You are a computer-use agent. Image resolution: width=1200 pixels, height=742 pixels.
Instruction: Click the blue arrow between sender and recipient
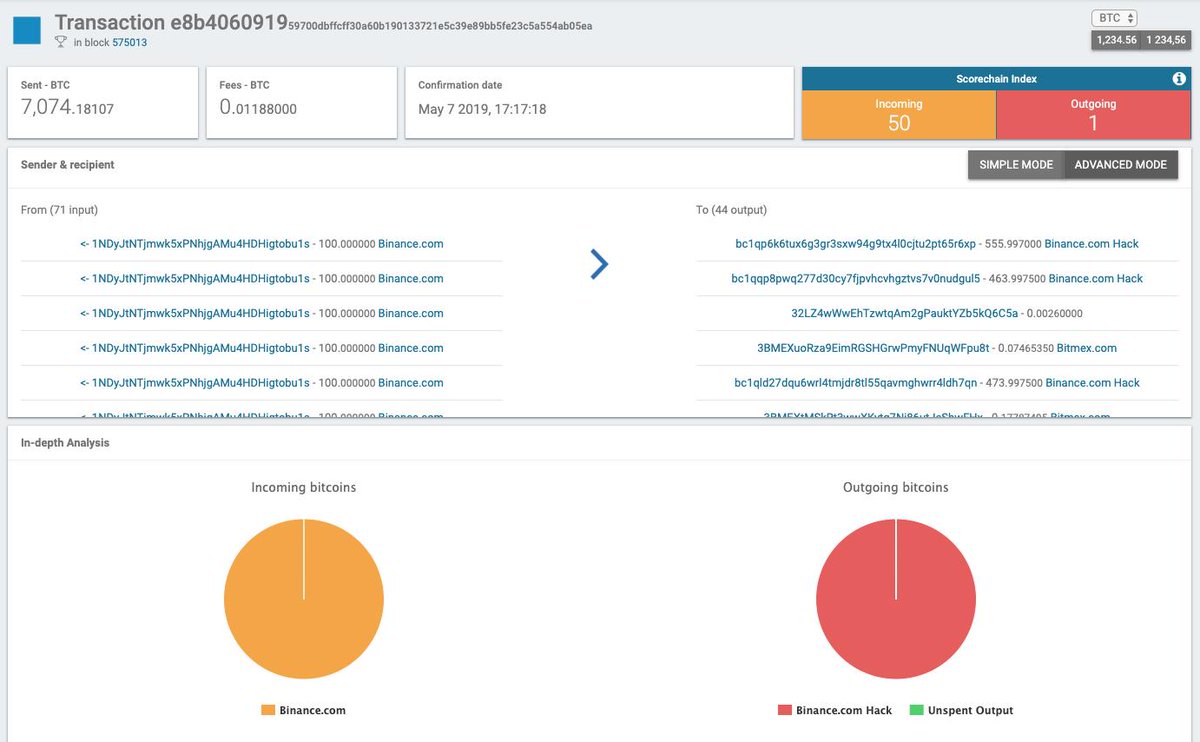point(599,263)
